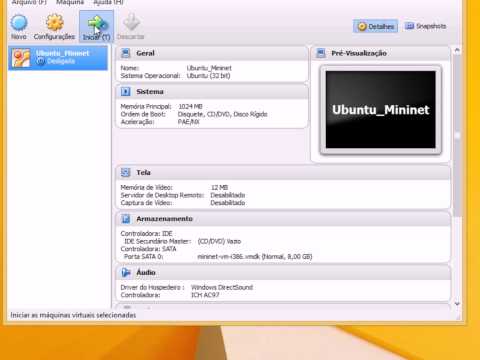The height and width of the screenshot is (360, 480).
Task: Open the Geral section heading
Action: pyautogui.click(x=145, y=53)
